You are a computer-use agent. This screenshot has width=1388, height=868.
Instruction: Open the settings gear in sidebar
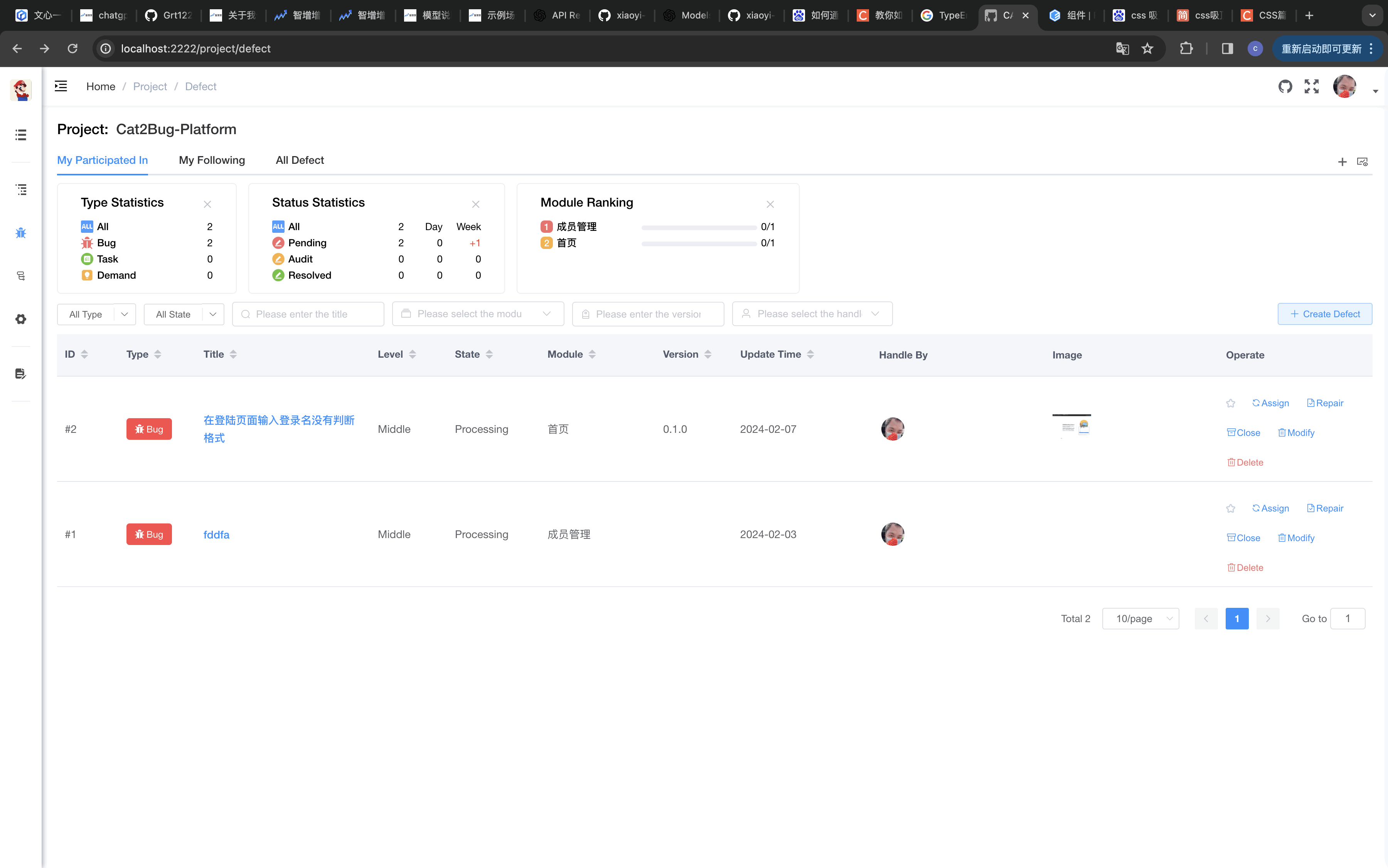tap(21, 319)
